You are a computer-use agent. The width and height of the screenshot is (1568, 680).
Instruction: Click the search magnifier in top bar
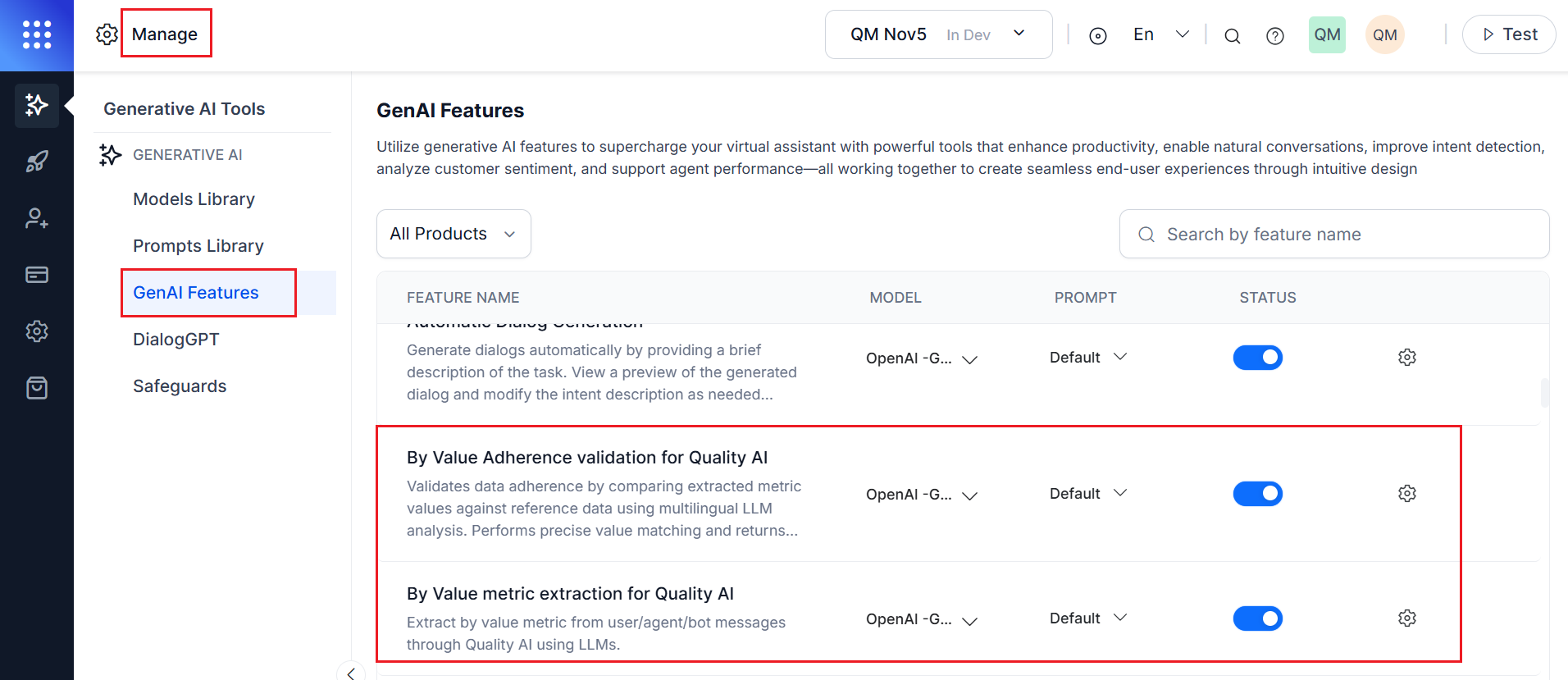(1232, 35)
